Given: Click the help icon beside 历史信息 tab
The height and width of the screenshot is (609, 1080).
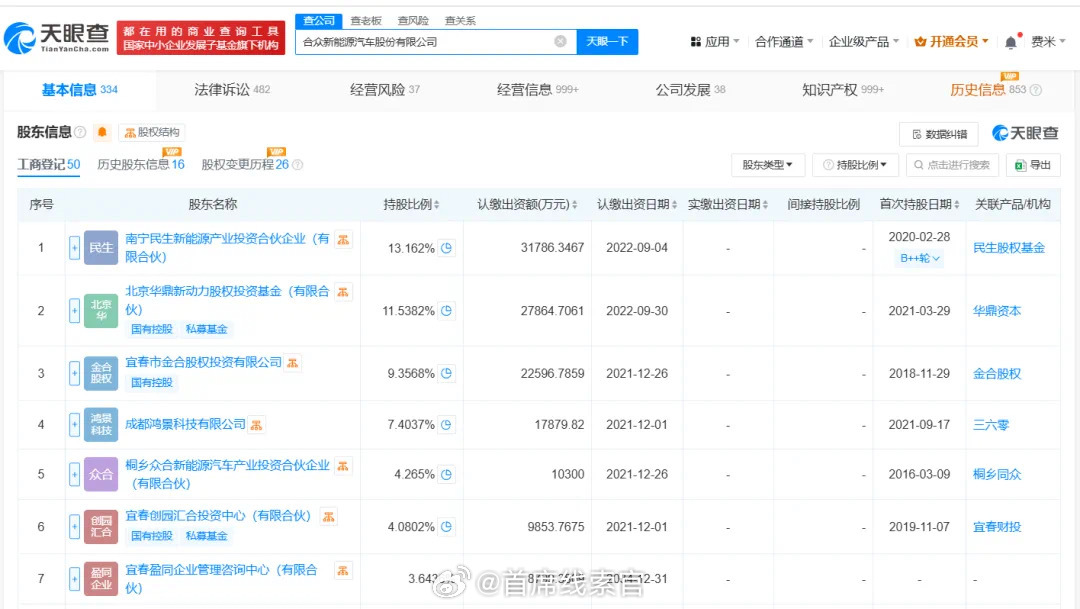Looking at the screenshot, I should (x=1035, y=90).
